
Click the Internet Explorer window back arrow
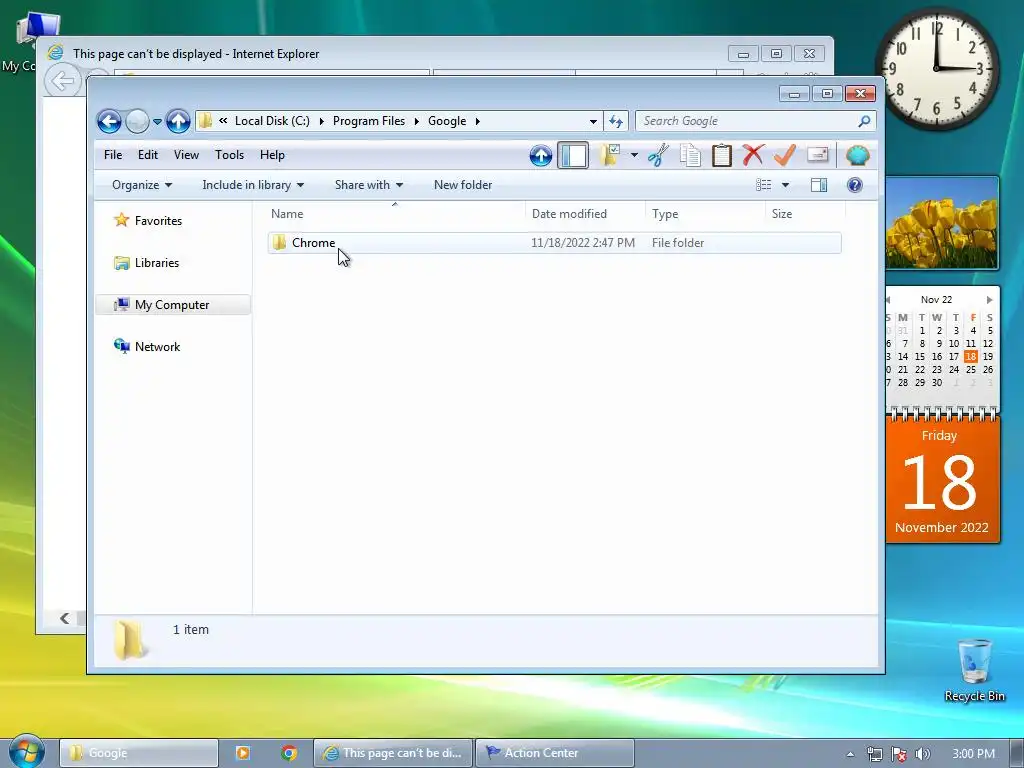[x=62, y=82]
